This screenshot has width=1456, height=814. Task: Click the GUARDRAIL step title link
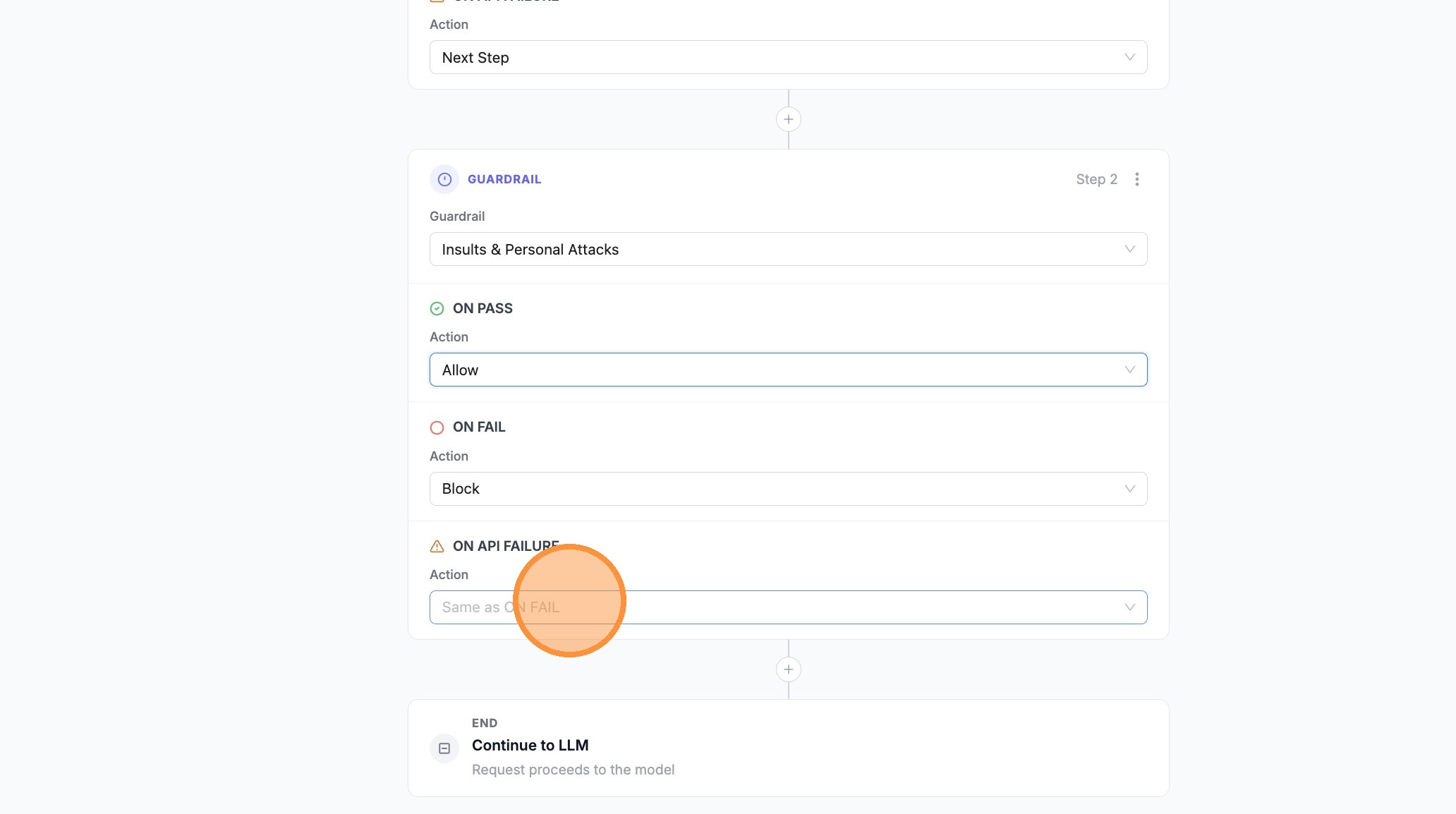504,179
